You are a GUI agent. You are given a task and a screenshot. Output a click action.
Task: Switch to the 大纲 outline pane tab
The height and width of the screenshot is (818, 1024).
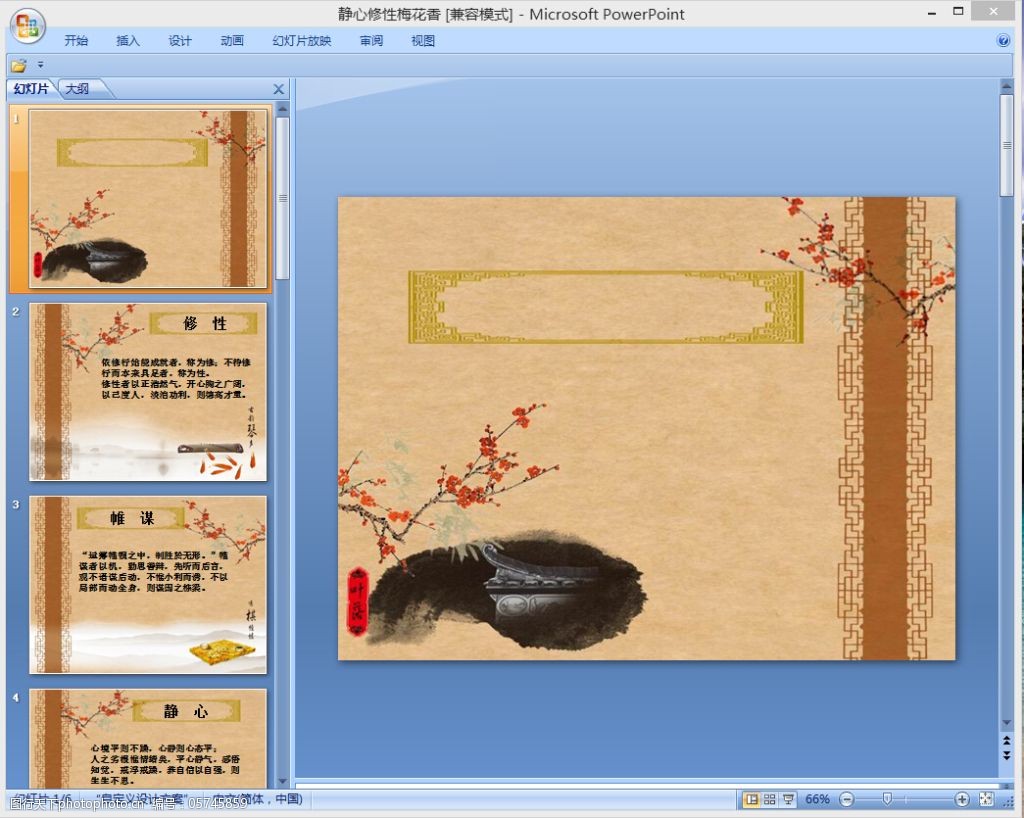click(78, 89)
